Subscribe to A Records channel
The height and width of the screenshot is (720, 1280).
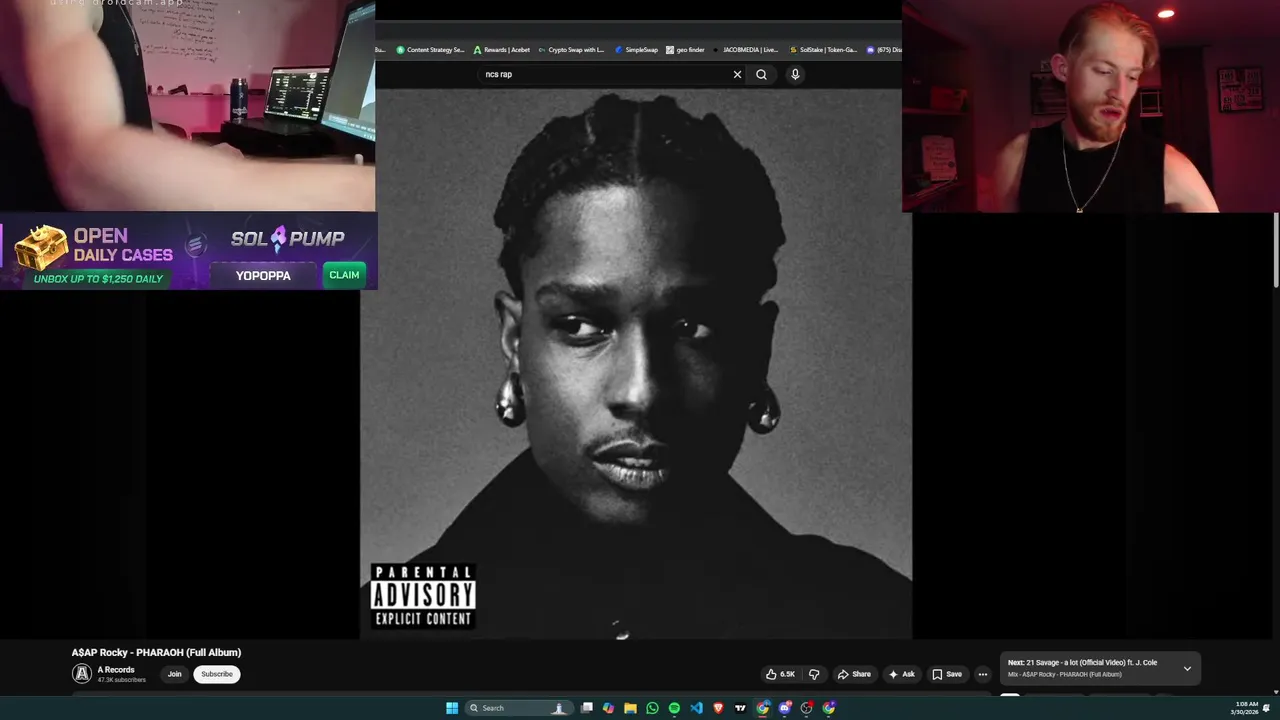(217, 674)
